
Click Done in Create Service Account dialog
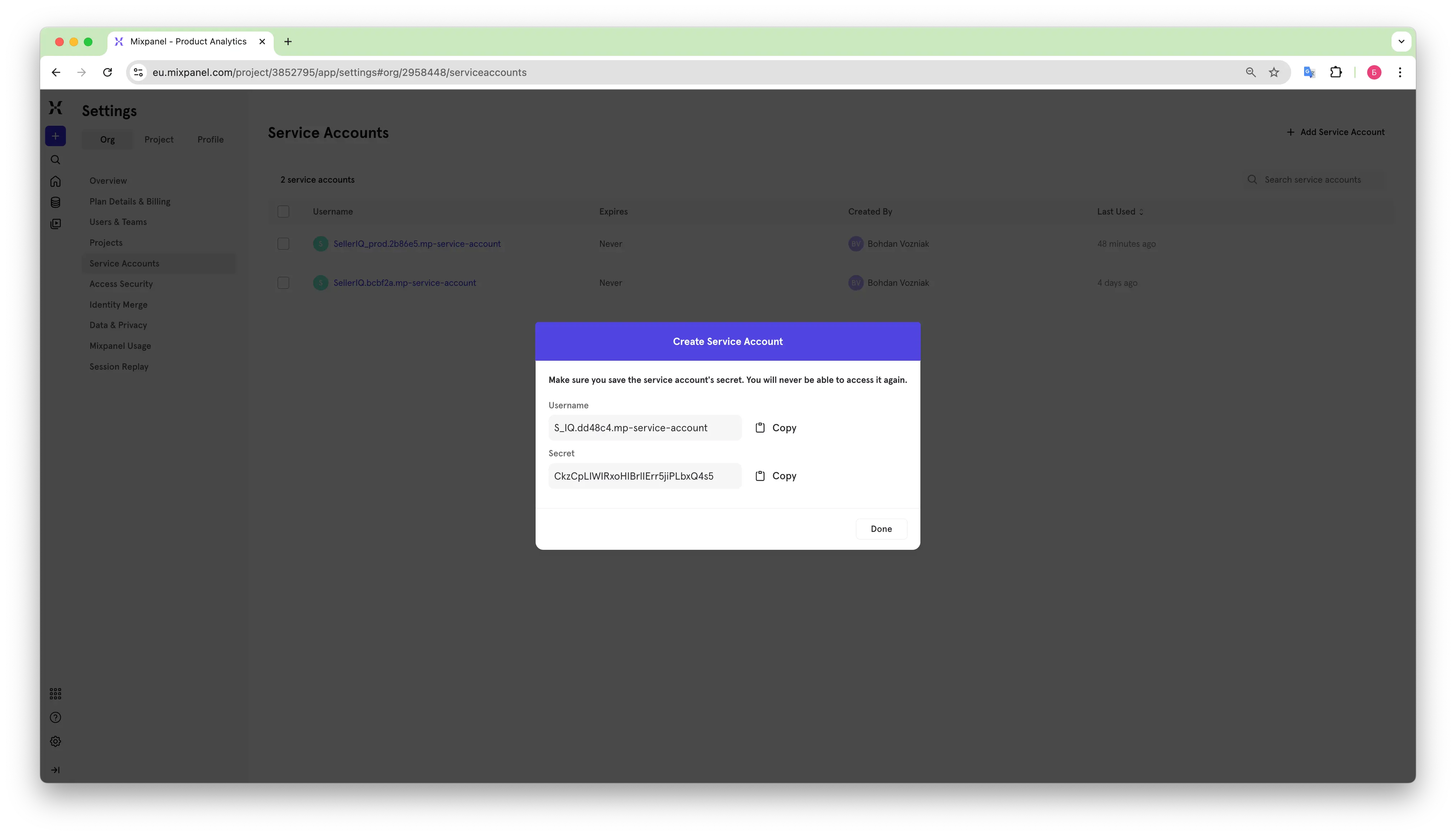pos(881,529)
